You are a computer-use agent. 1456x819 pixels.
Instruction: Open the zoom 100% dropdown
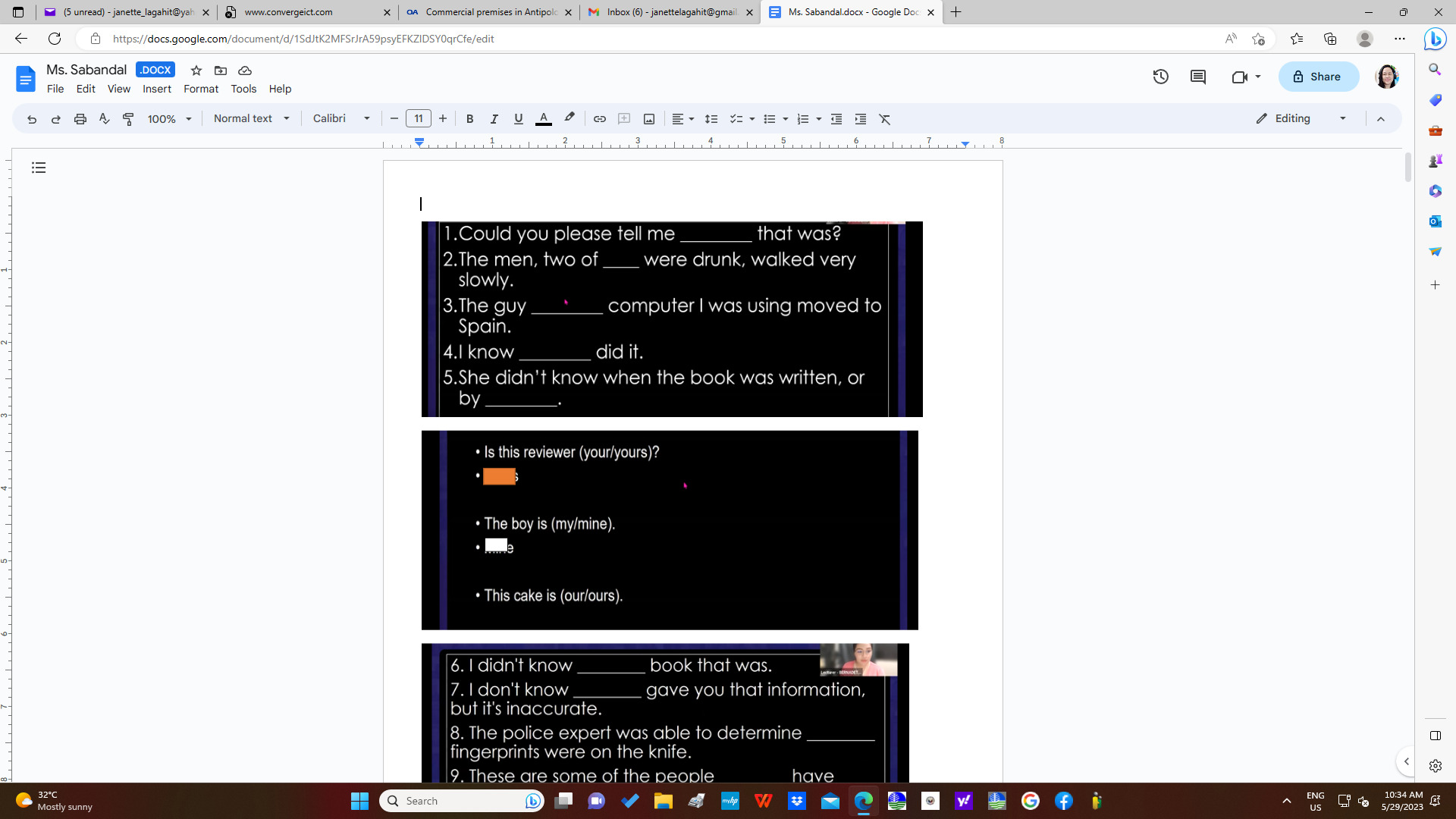pos(169,119)
